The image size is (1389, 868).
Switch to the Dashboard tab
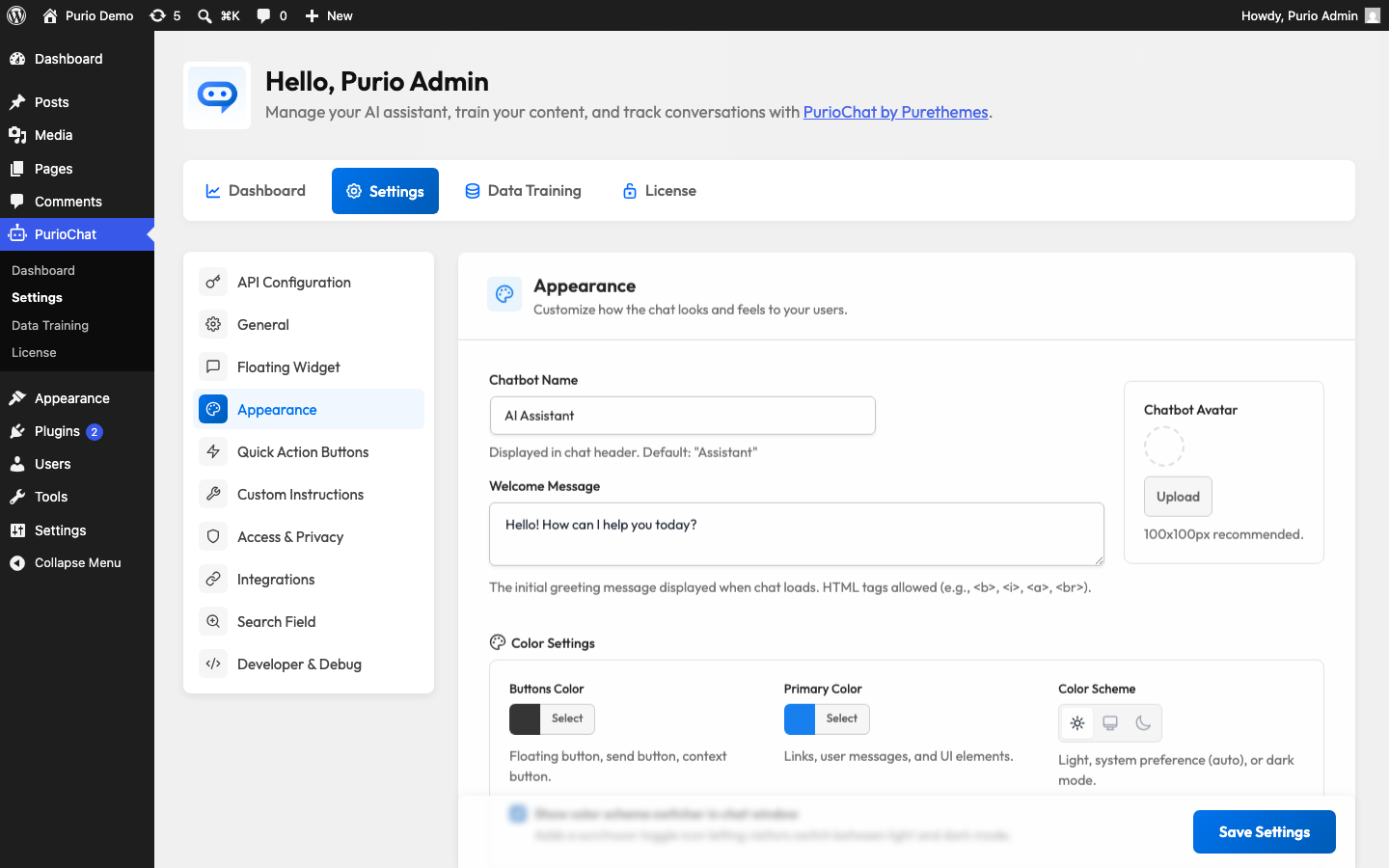tap(256, 191)
